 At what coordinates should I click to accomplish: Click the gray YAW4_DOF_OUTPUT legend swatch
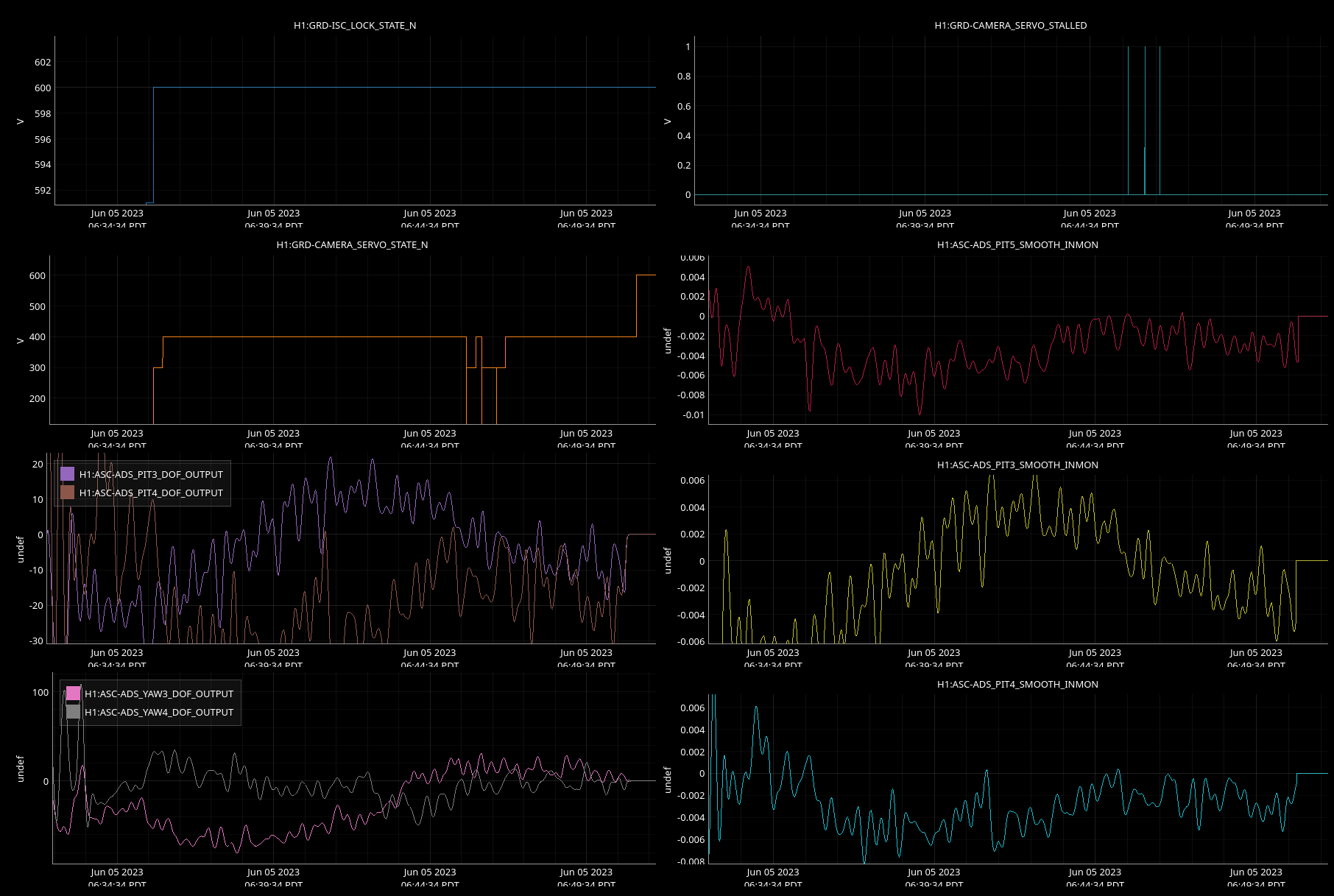[73, 712]
